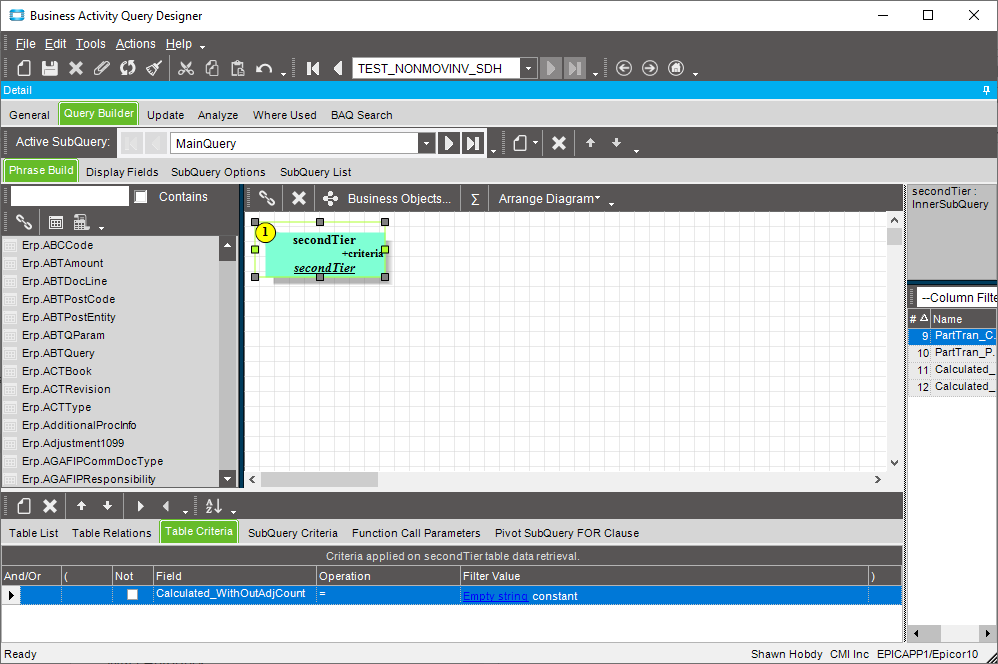Expand the MainQuery subquery dropdown
This screenshot has height=664, width=998.
pyautogui.click(x=427, y=143)
